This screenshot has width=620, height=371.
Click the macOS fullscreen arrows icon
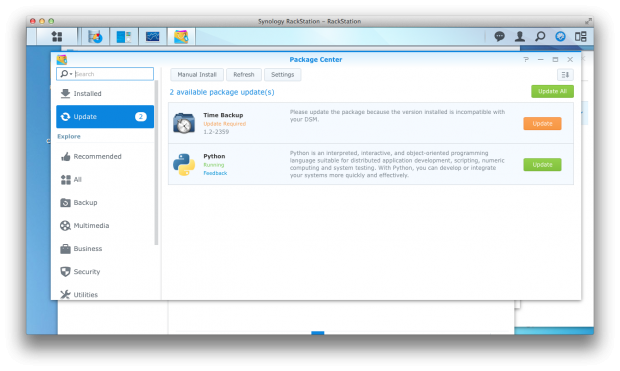pyautogui.click(x=588, y=21)
